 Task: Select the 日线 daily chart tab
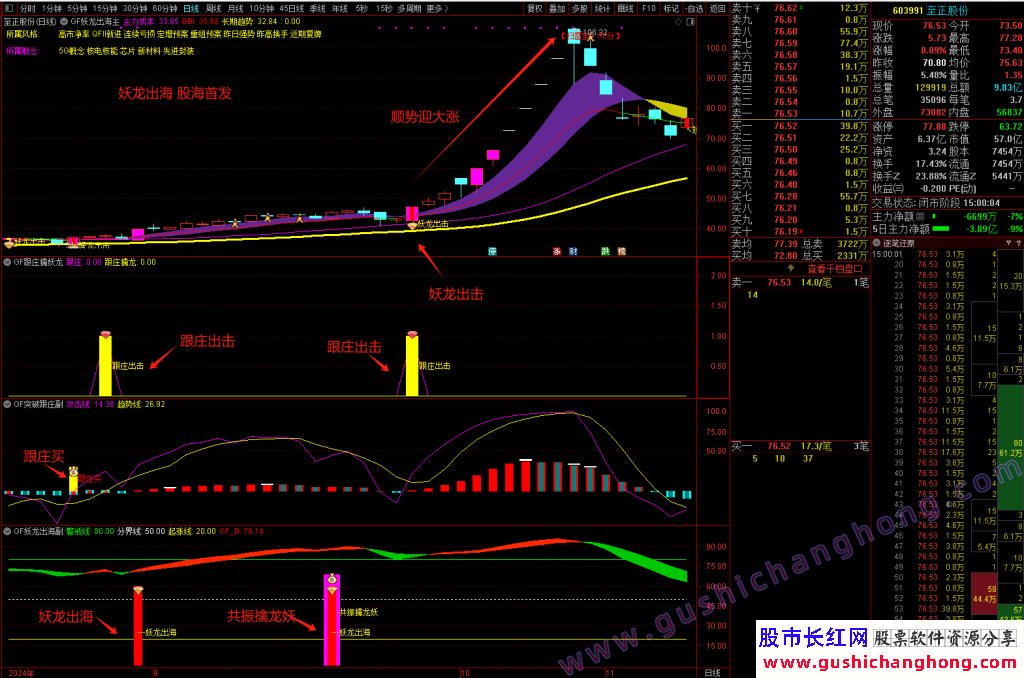(x=191, y=8)
